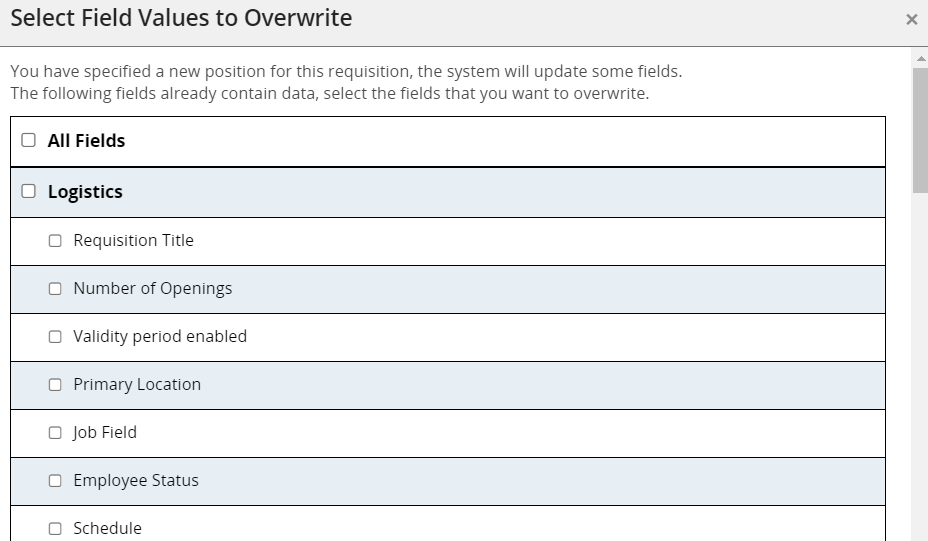The width and height of the screenshot is (928, 541).
Task: Click the 'Employee Status' label text
Action: pyautogui.click(x=136, y=480)
